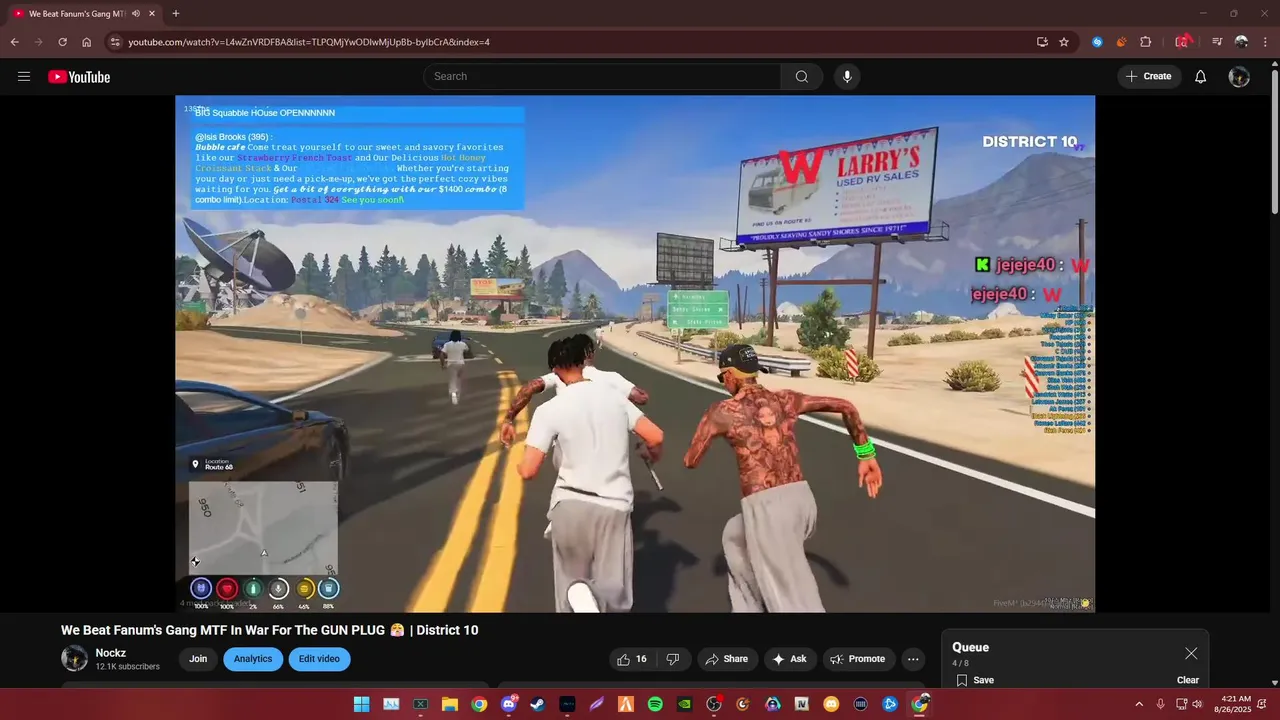1280x720 pixels.
Task: Open Steam from taskbar
Action: pos(538,704)
